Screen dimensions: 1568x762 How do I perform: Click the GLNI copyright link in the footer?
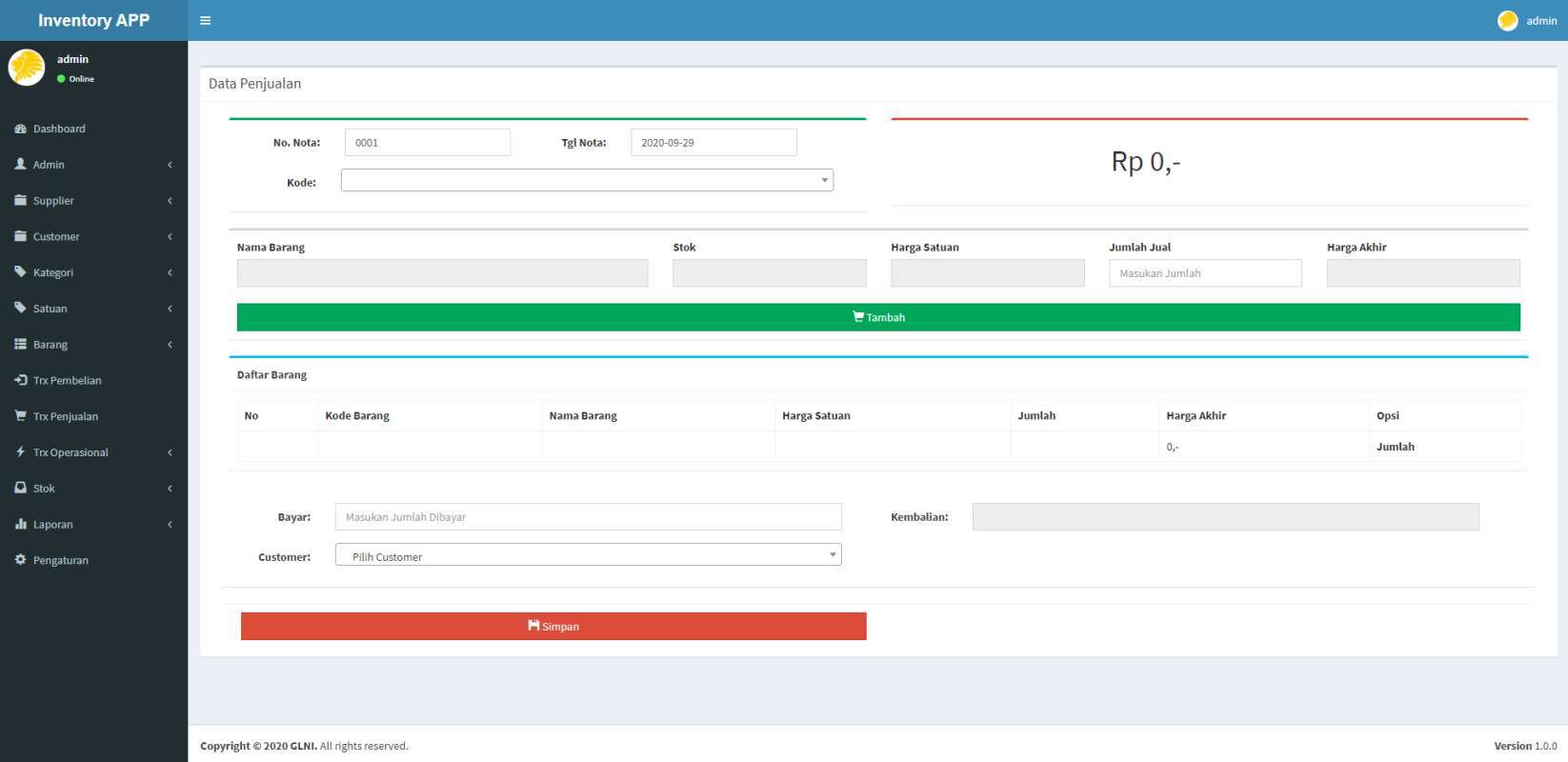tap(303, 746)
